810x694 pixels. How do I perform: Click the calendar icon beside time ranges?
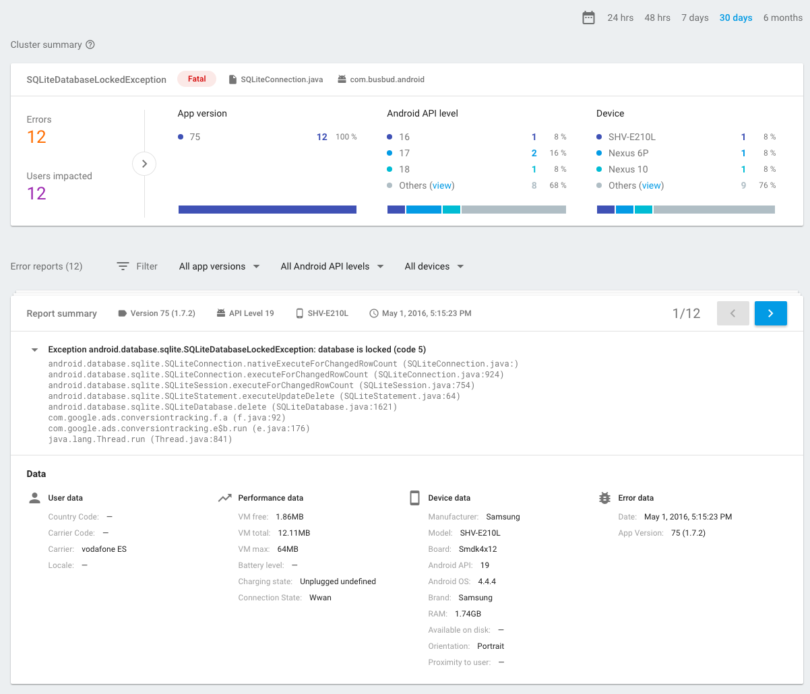[588, 18]
